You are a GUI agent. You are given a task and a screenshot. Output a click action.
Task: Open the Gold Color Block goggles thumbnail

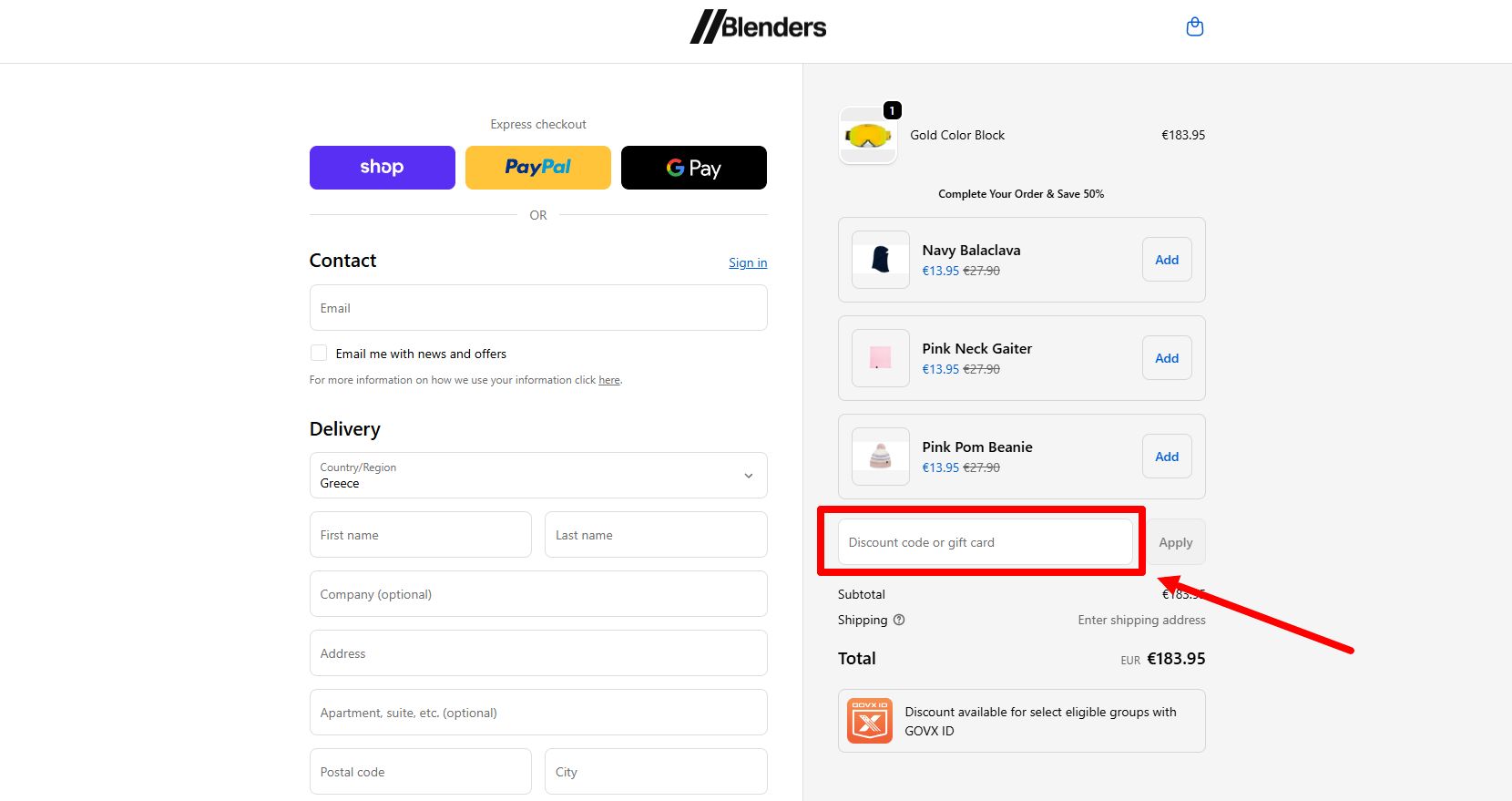pos(867,136)
